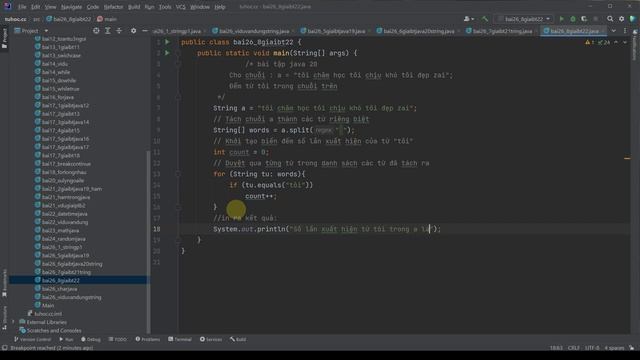Open user account dropdown arrow
Viewport: 640px width, 360px height.
pos(473,19)
